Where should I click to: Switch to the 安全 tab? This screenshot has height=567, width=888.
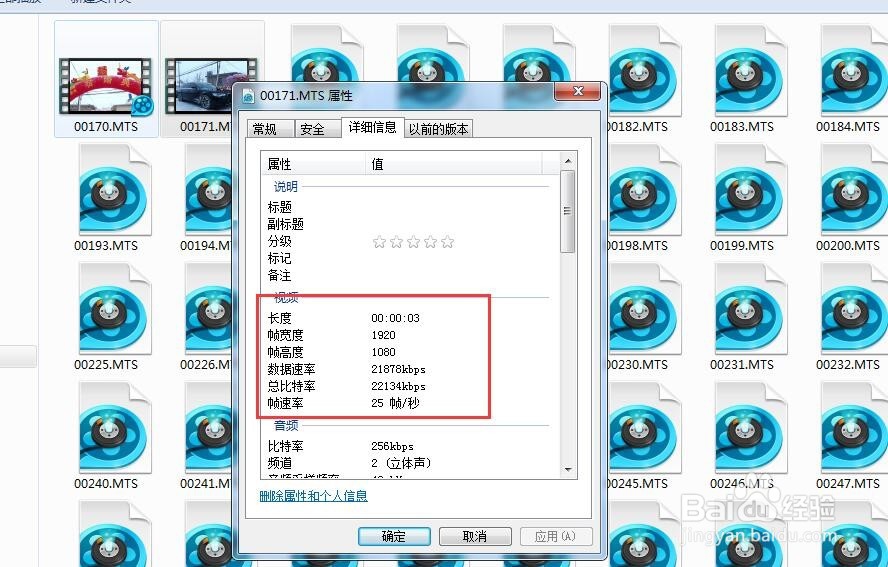click(x=317, y=129)
